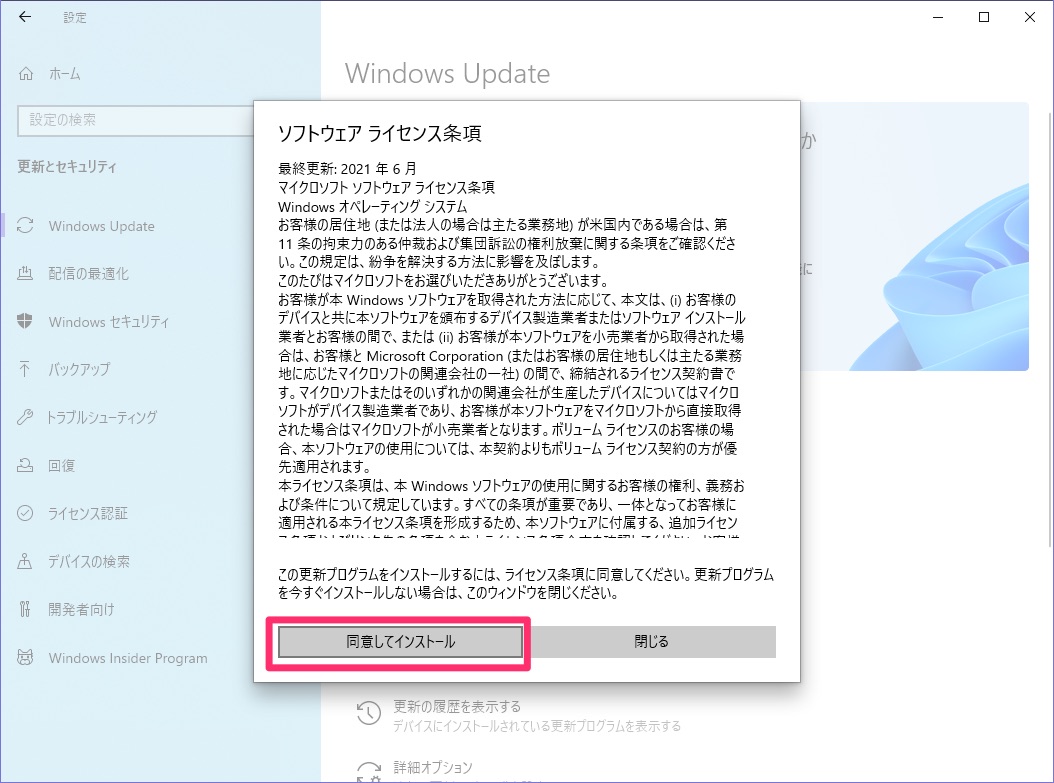The width and height of the screenshot is (1054, 783).
Task: Click the 同意してインストール button
Action: [401, 642]
